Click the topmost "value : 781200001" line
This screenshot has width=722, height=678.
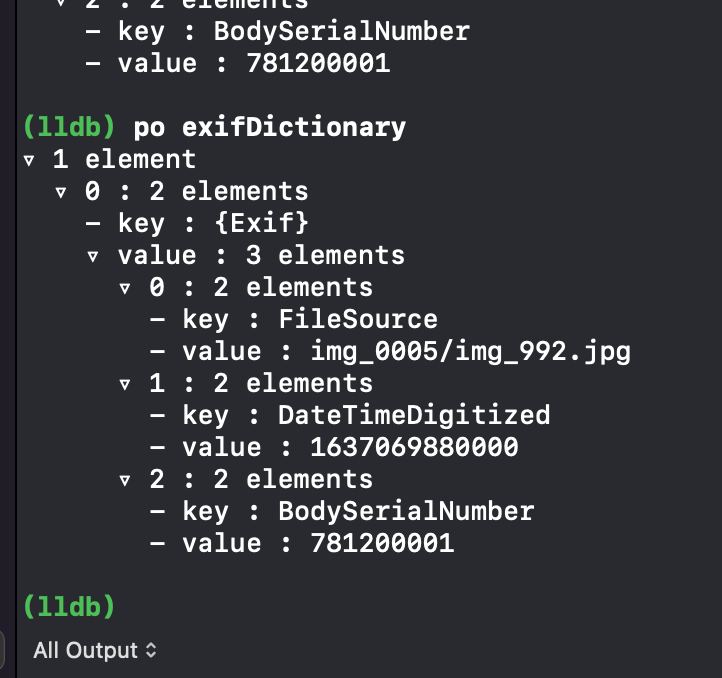click(x=253, y=63)
